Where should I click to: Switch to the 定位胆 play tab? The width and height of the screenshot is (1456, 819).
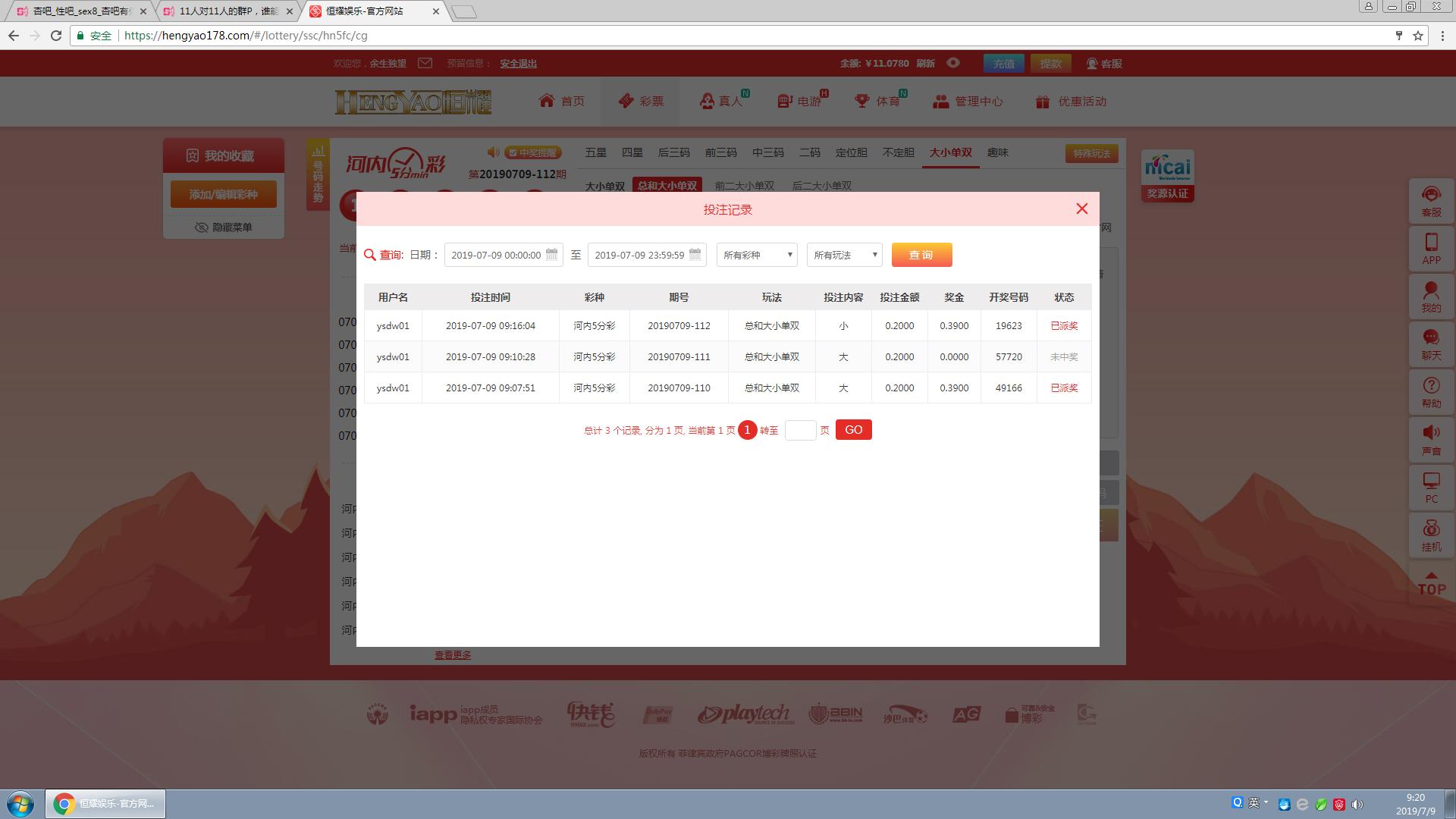[x=851, y=152]
